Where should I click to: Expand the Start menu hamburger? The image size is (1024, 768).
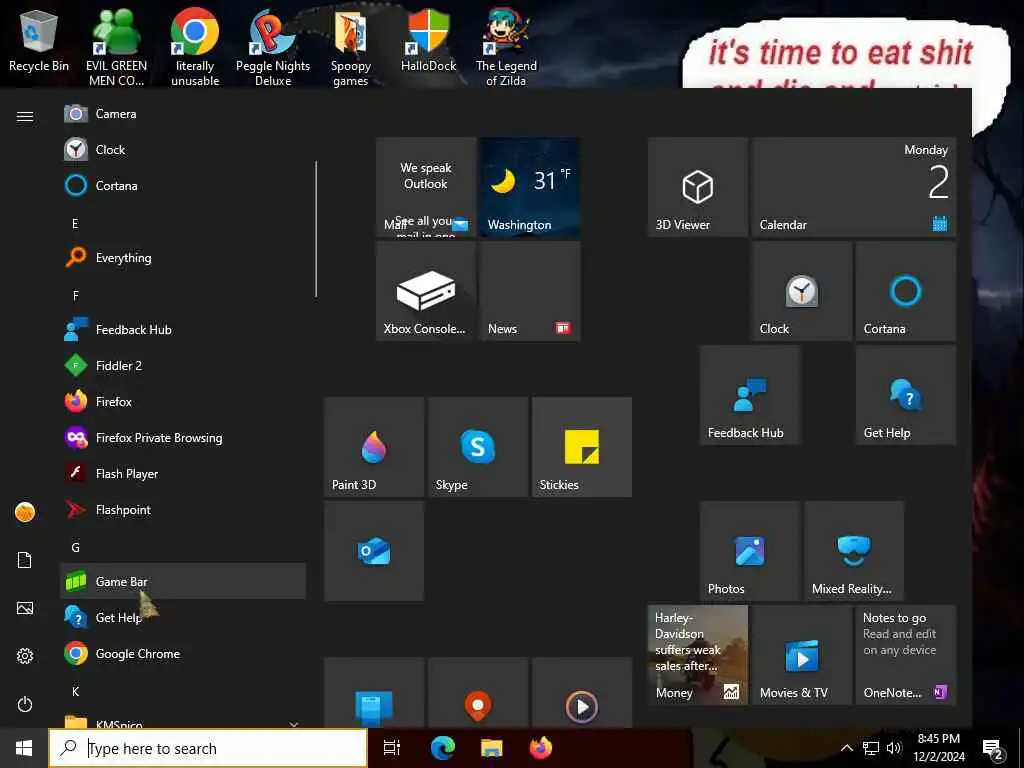tap(25, 116)
